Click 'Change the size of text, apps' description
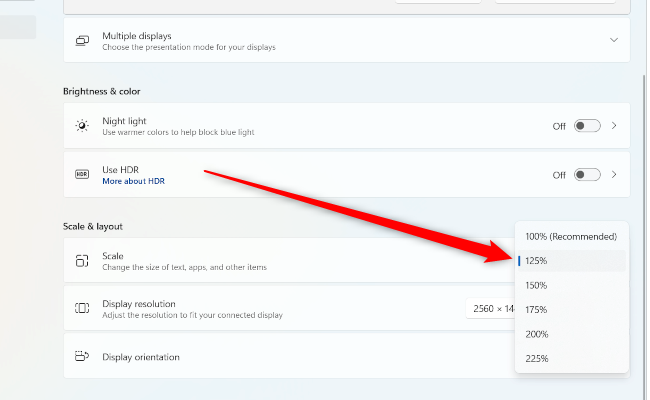This screenshot has width=650, height=400. [184, 267]
